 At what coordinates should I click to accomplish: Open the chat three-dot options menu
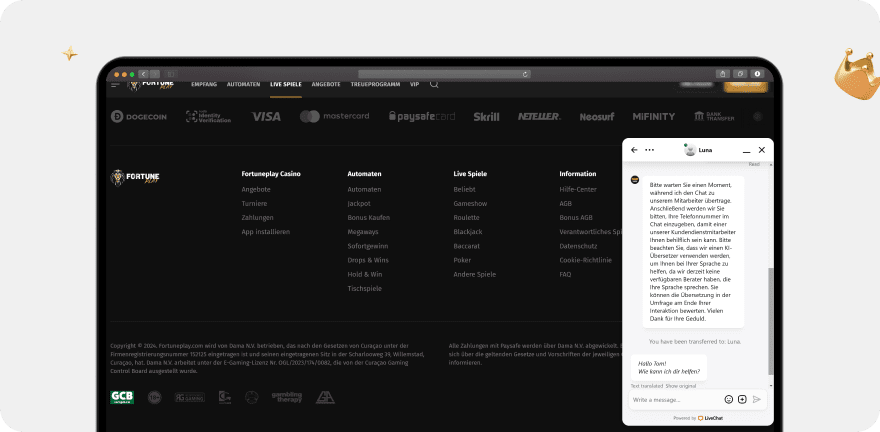[x=650, y=150]
